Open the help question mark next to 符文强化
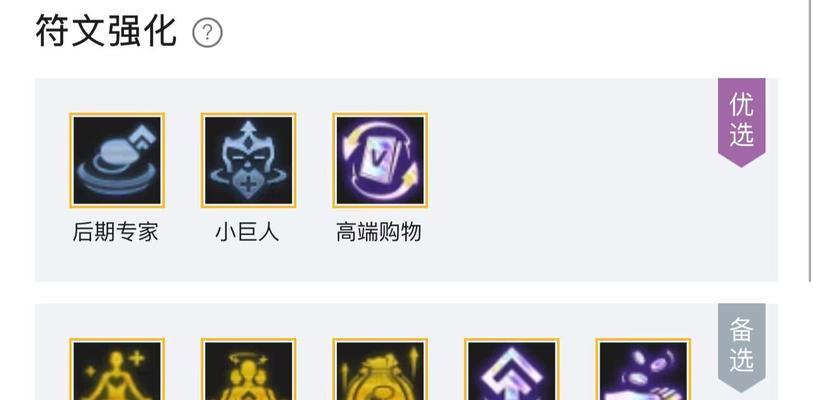 click(x=207, y=33)
